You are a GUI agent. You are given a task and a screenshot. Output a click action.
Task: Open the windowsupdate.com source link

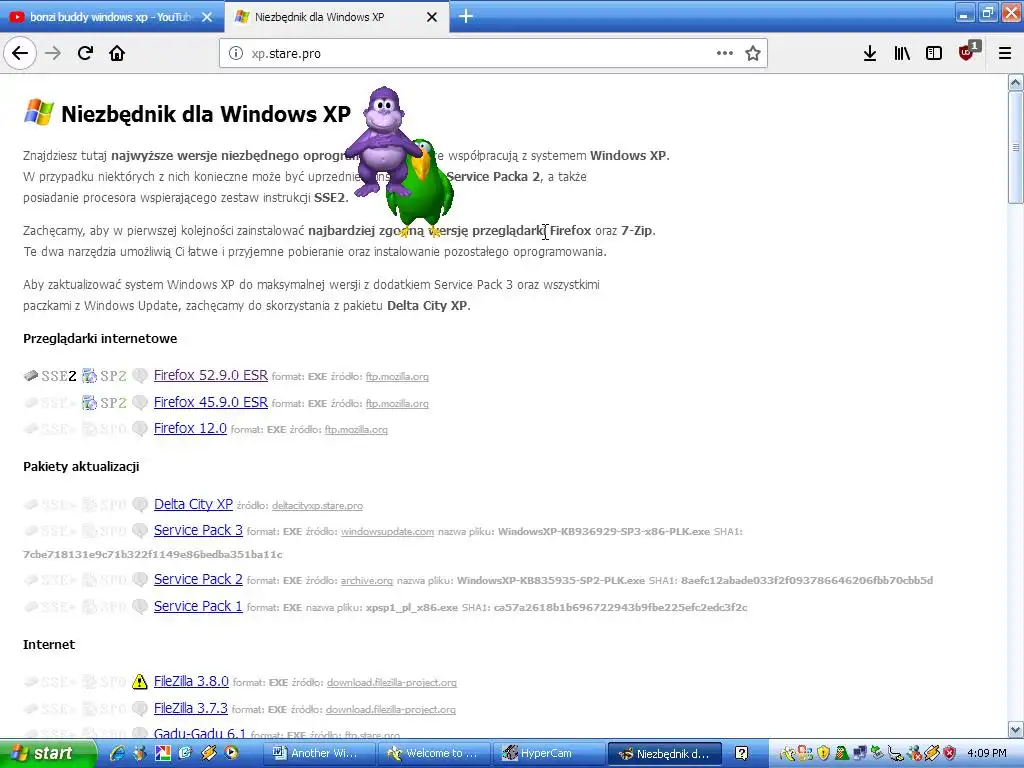click(x=387, y=532)
